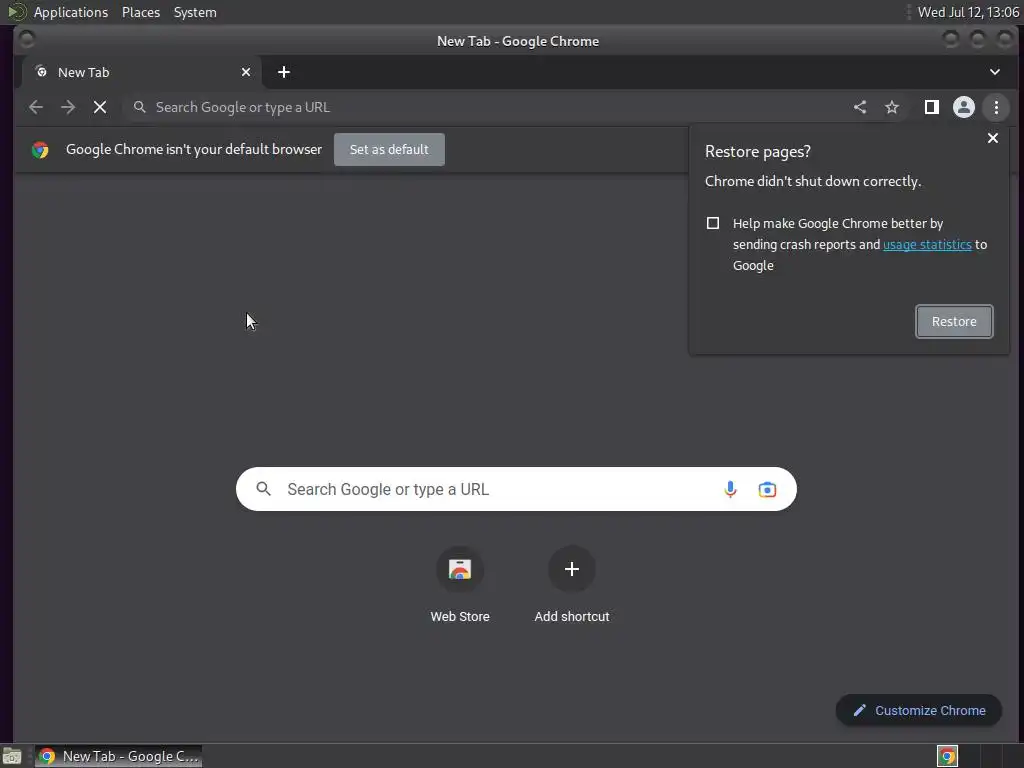Click the search magnifier in address bar
Image resolution: width=1024 pixels, height=768 pixels.
(140, 107)
